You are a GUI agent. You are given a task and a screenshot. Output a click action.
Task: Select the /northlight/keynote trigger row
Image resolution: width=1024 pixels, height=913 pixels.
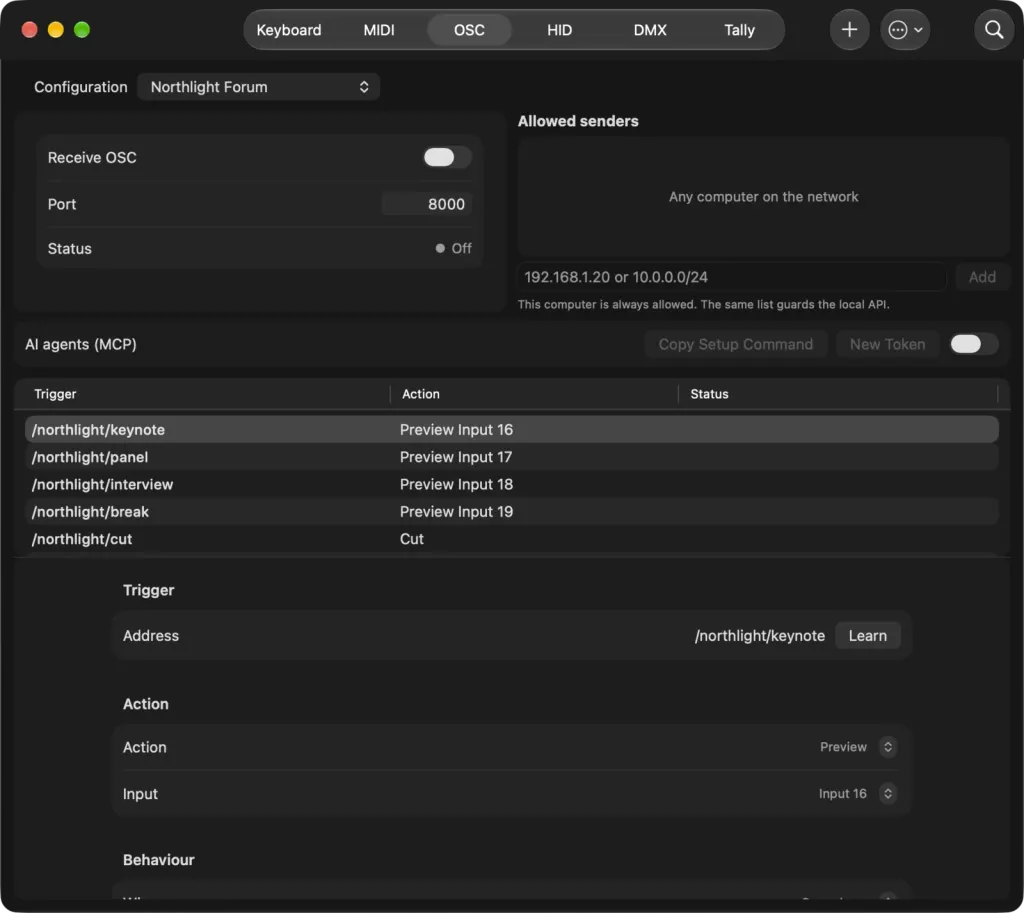click(x=512, y=430)
